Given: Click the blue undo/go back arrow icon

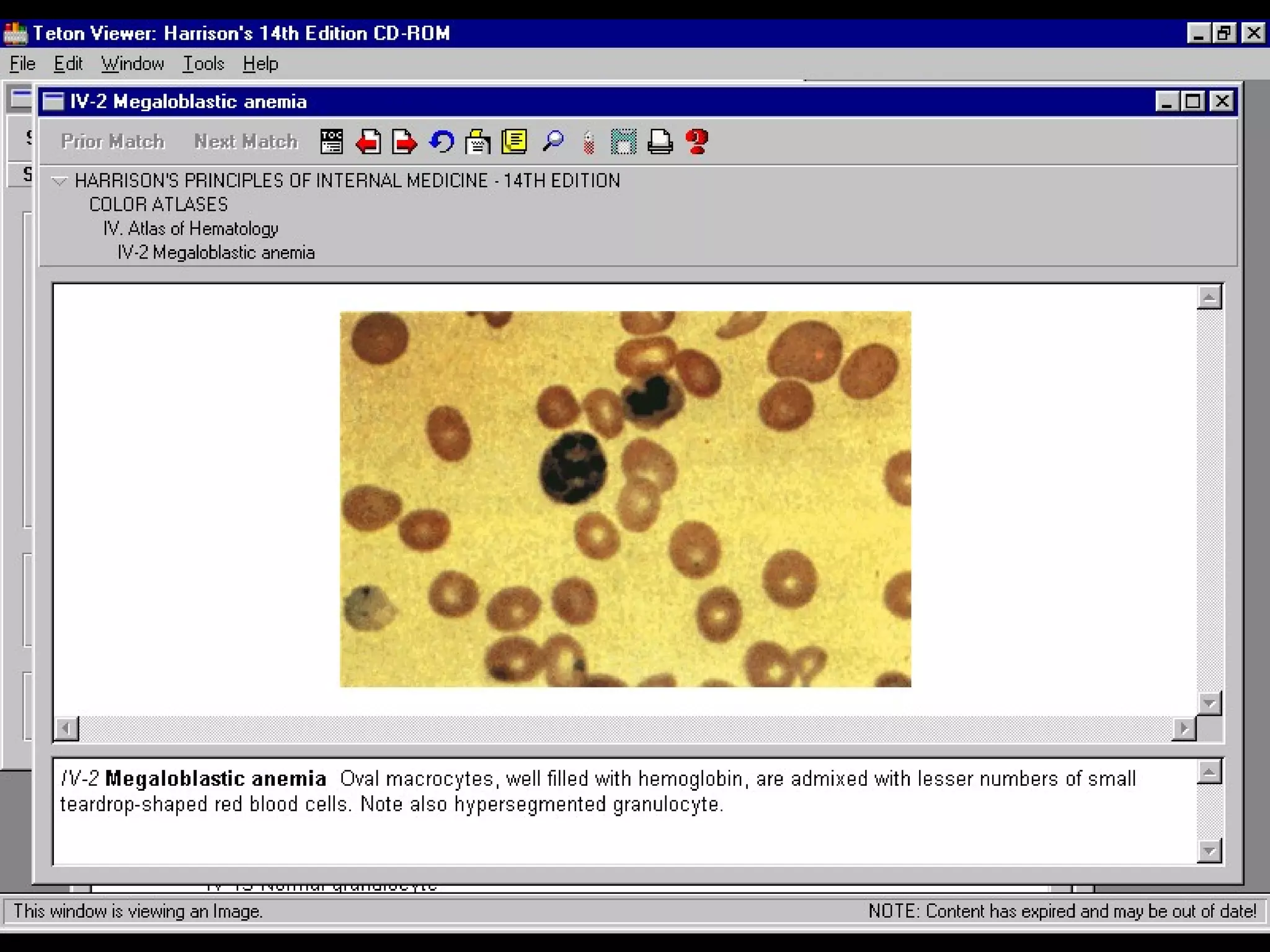Looking at the screenshot, I should coord(442,141).
